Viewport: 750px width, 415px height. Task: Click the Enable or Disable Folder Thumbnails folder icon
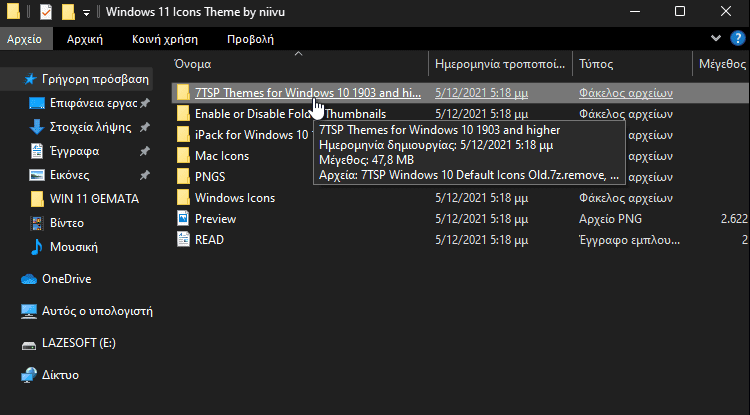183,114
